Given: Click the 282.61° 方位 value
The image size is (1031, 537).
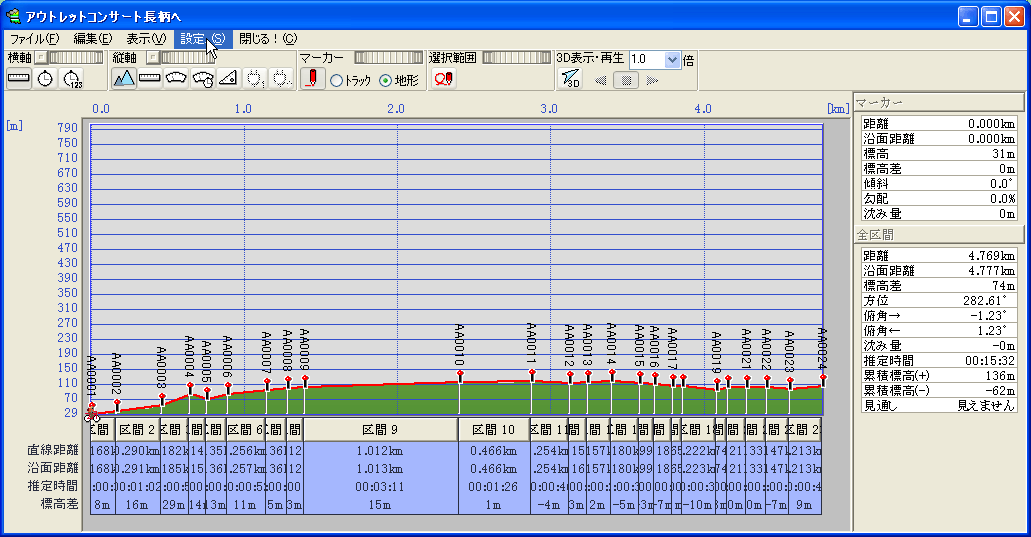Looking at the screenshot, I should (986, 300).
